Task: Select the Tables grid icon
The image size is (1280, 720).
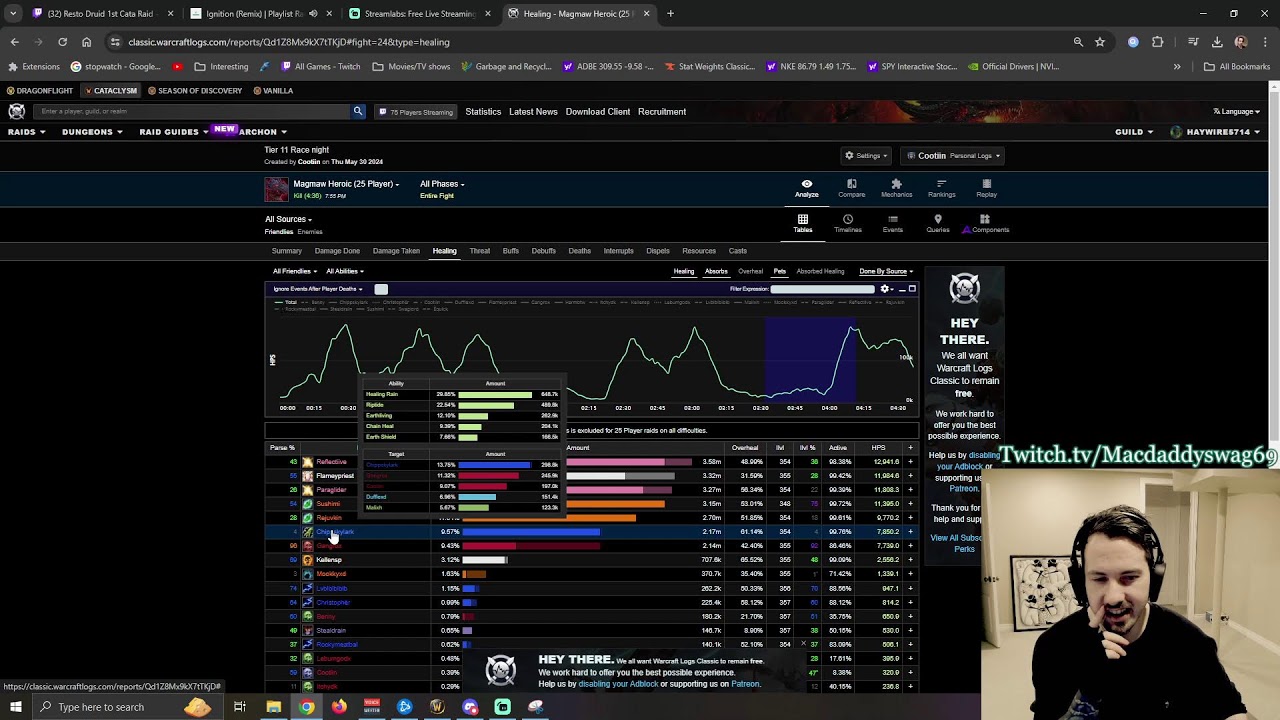Action: tap(802, 219)
